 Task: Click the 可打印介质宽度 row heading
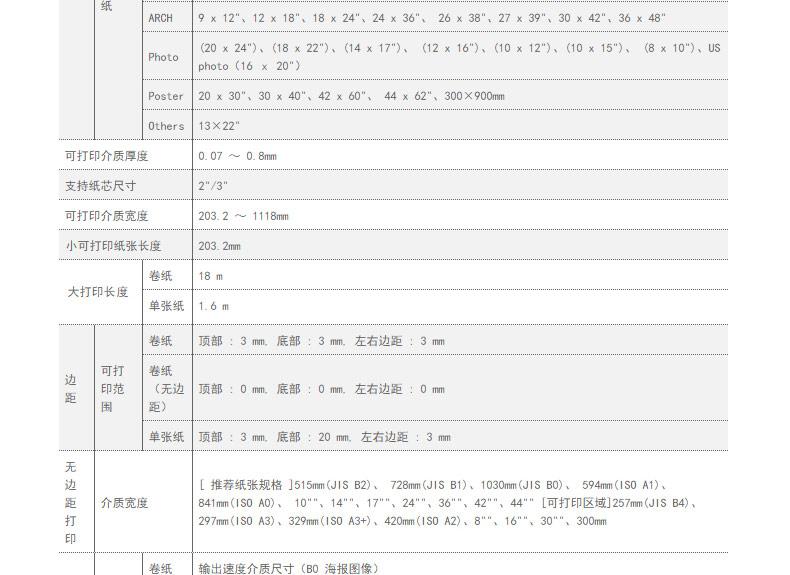click(106, 216)
